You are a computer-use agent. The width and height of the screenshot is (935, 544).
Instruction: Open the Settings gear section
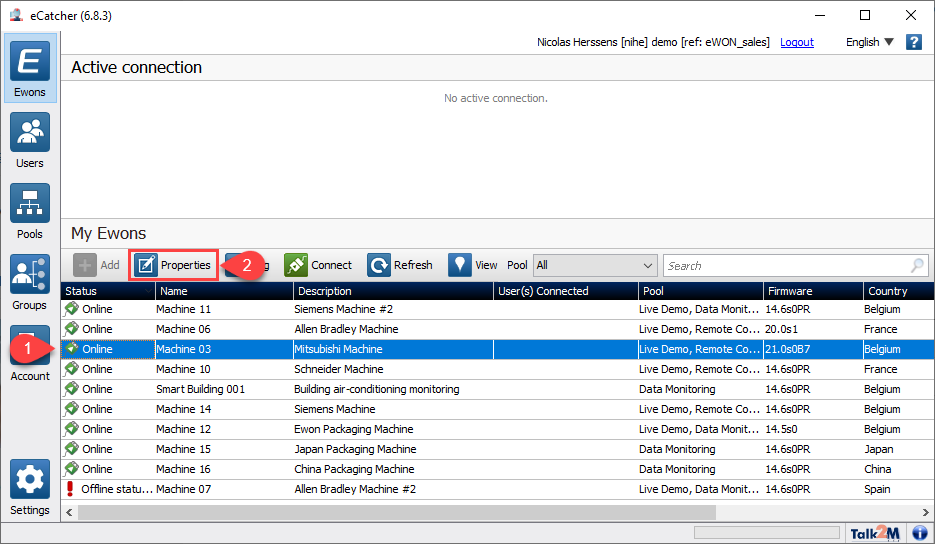30,487
